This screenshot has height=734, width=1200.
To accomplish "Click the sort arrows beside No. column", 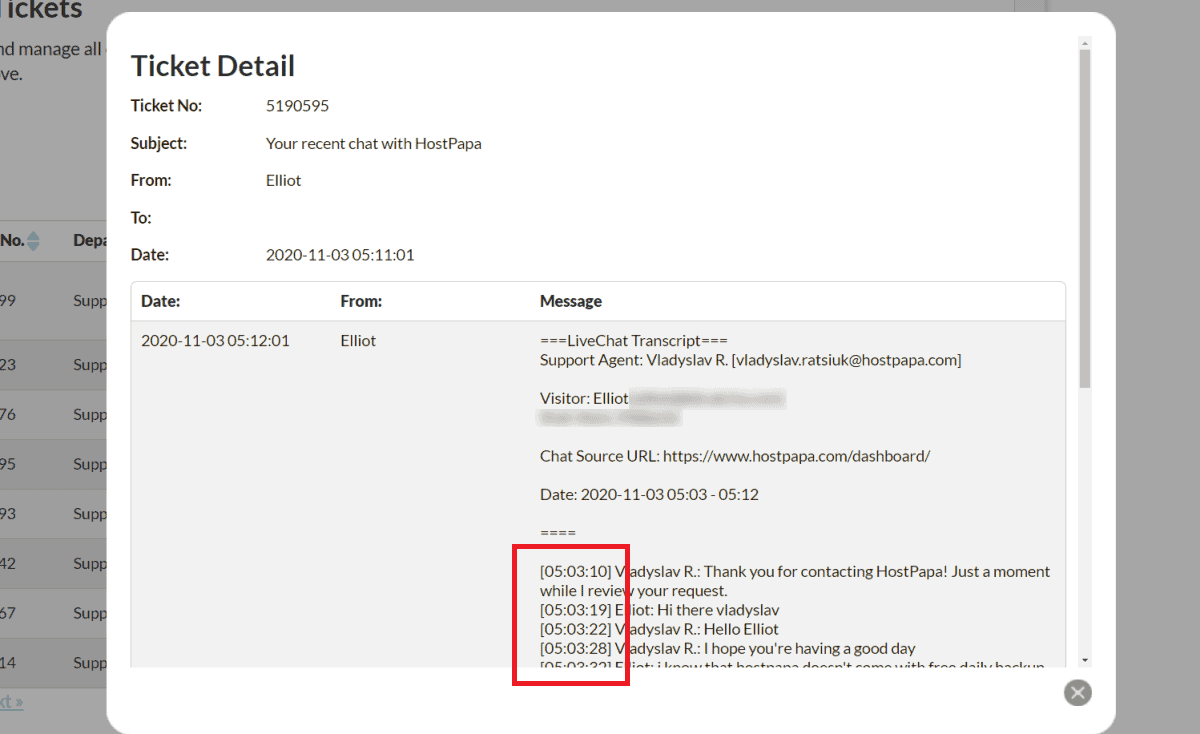I will click(33, 241).
